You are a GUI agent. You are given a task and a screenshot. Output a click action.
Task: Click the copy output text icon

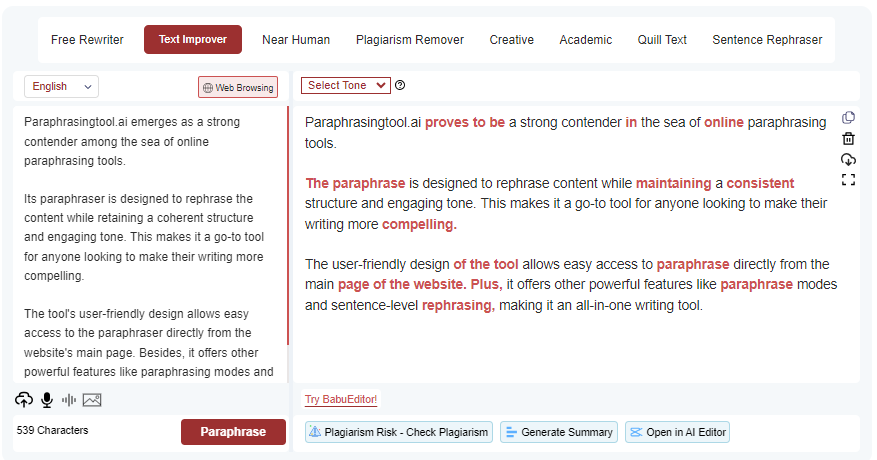click(848, 118)
